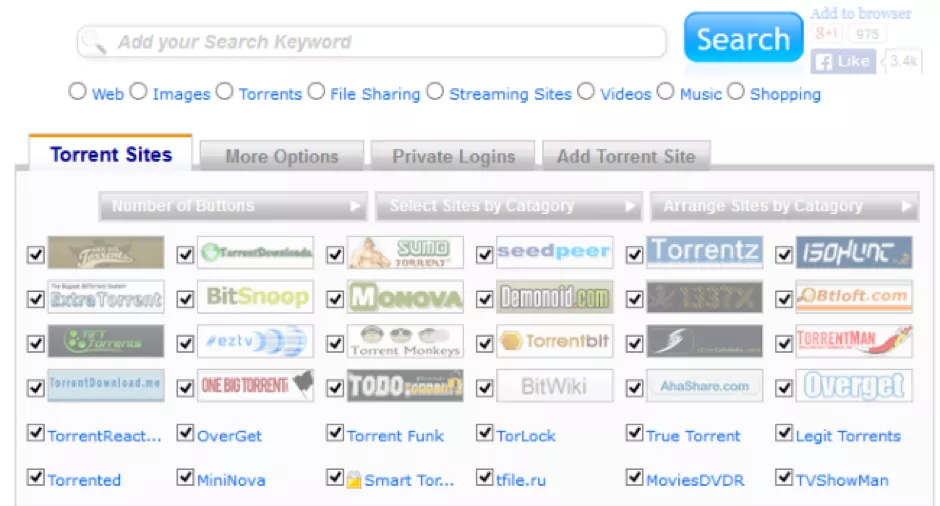
Task: Open the Torrent Monkeys site logo
Action: [x=405, y=341]
